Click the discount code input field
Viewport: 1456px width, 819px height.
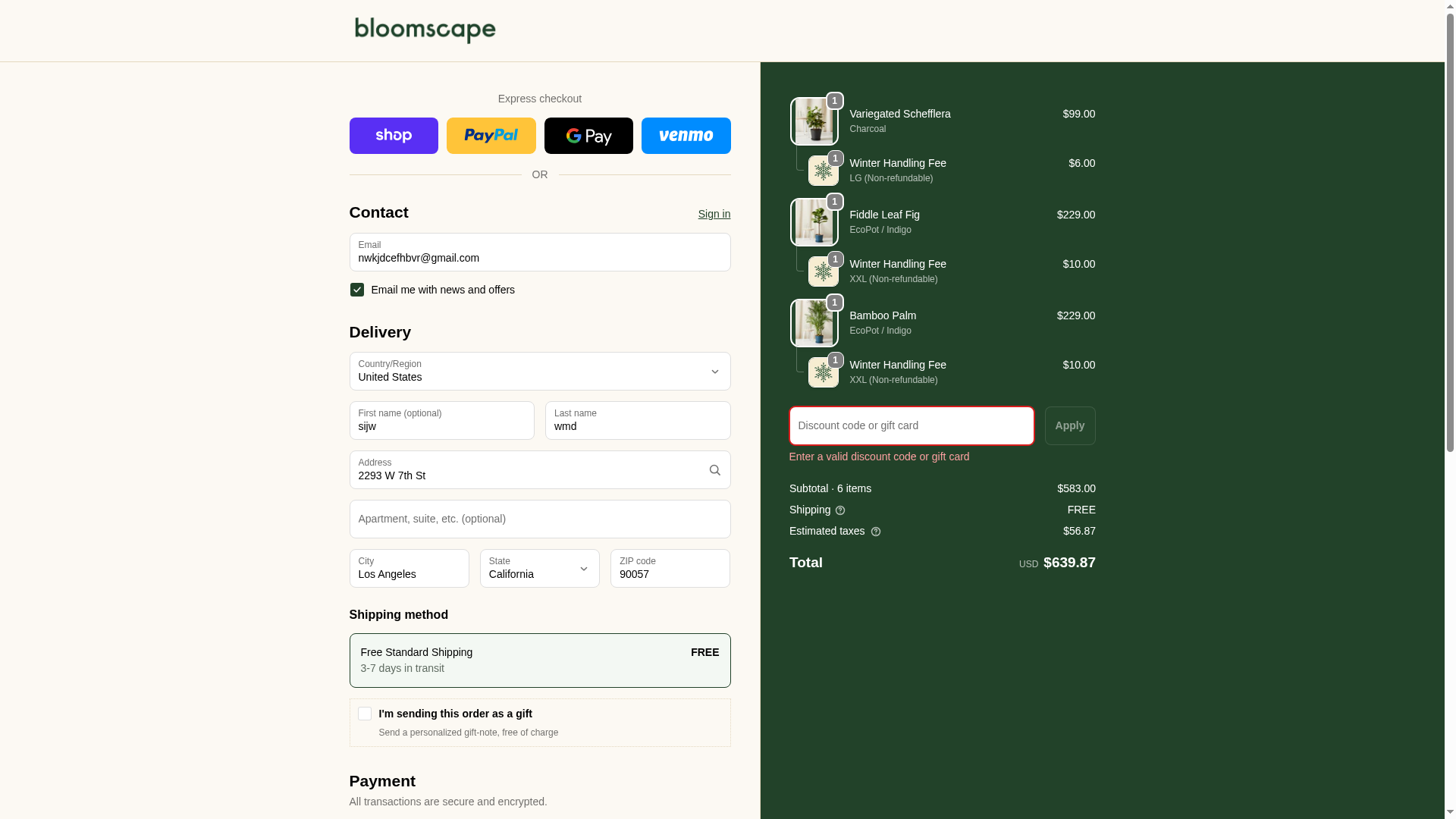[x=911, y=425]
